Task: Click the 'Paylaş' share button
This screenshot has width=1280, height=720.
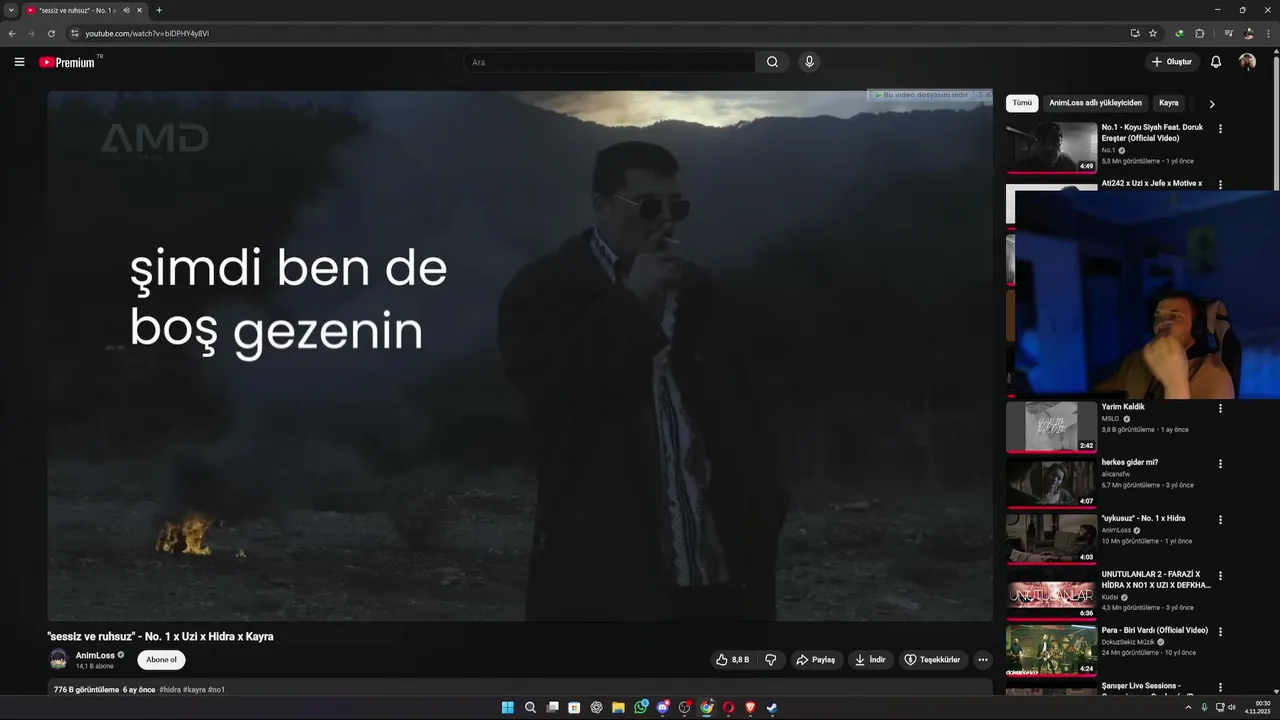Action: [816, 660]
